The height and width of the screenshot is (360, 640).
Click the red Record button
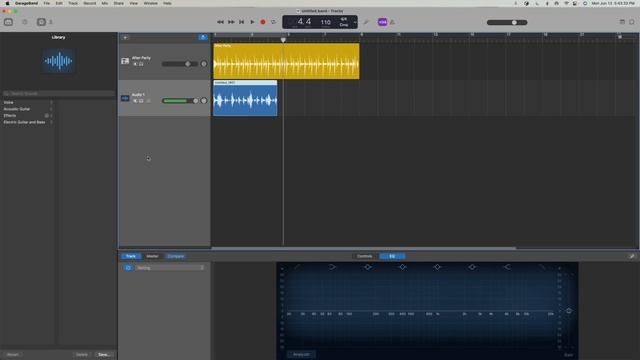click(x=263, y=22)
